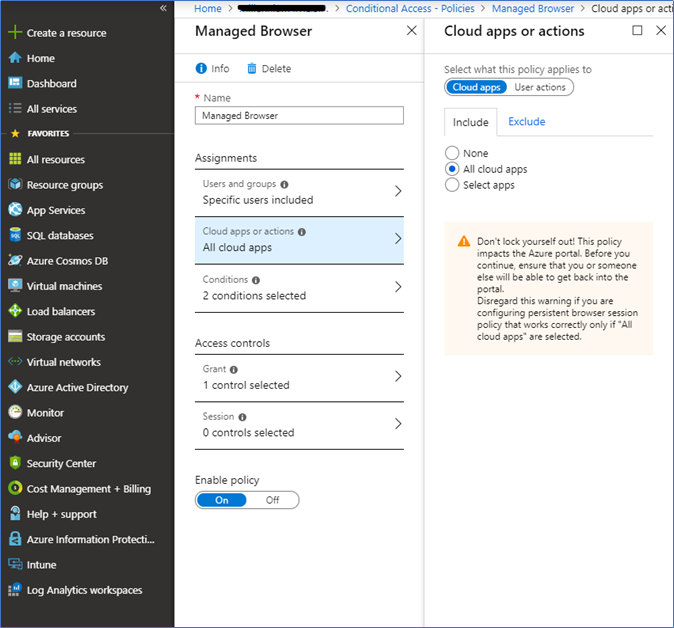Expand the Cloud apps or actions chevron

398,239
